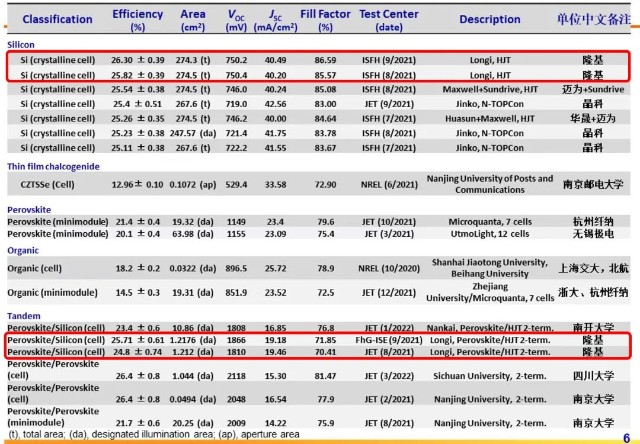
Task: Select test center JET (12/2021)
Action: click(389, 293)
